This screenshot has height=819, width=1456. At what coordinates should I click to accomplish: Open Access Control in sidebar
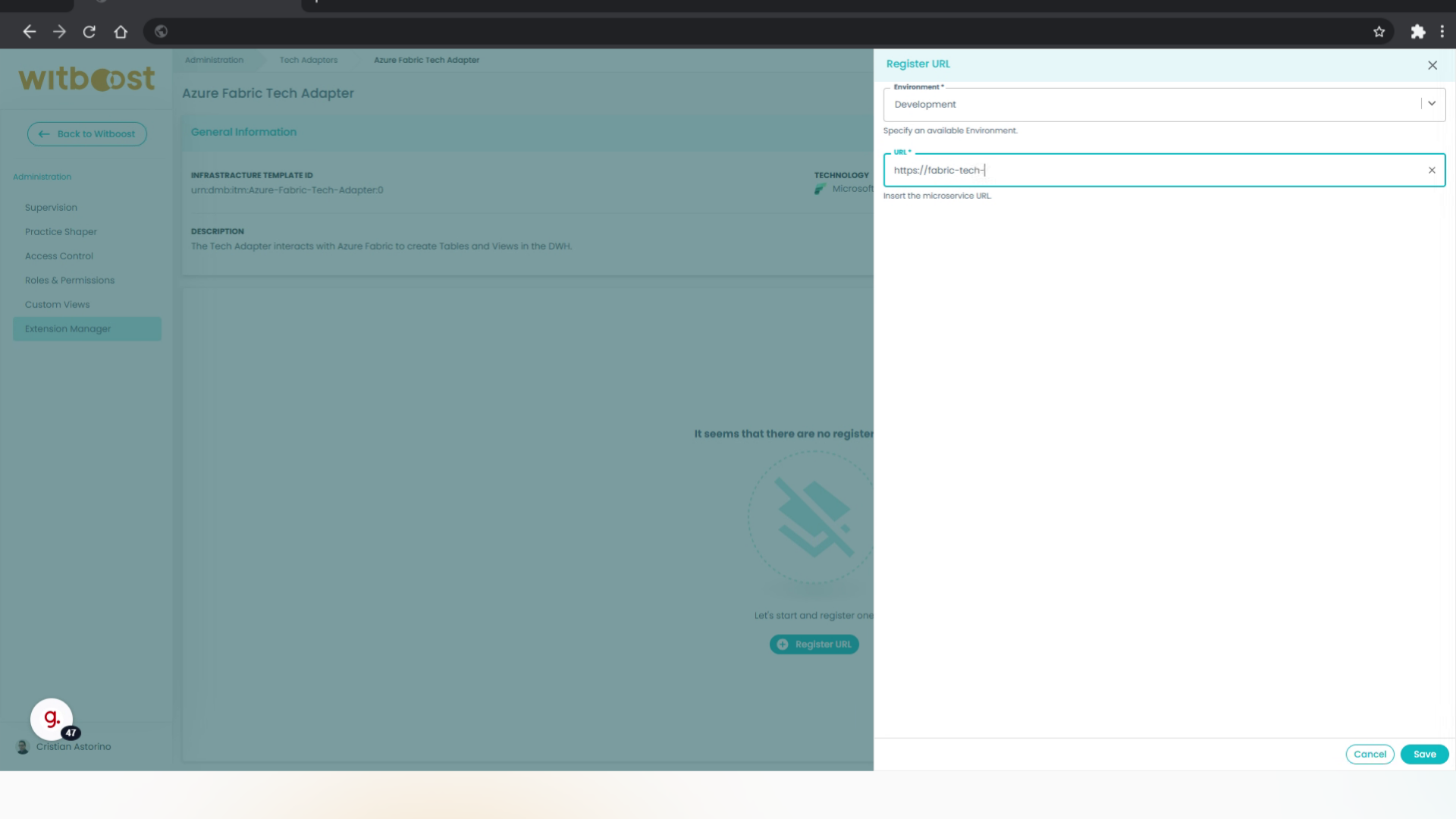pyautogui.click(x=59, y=256)
